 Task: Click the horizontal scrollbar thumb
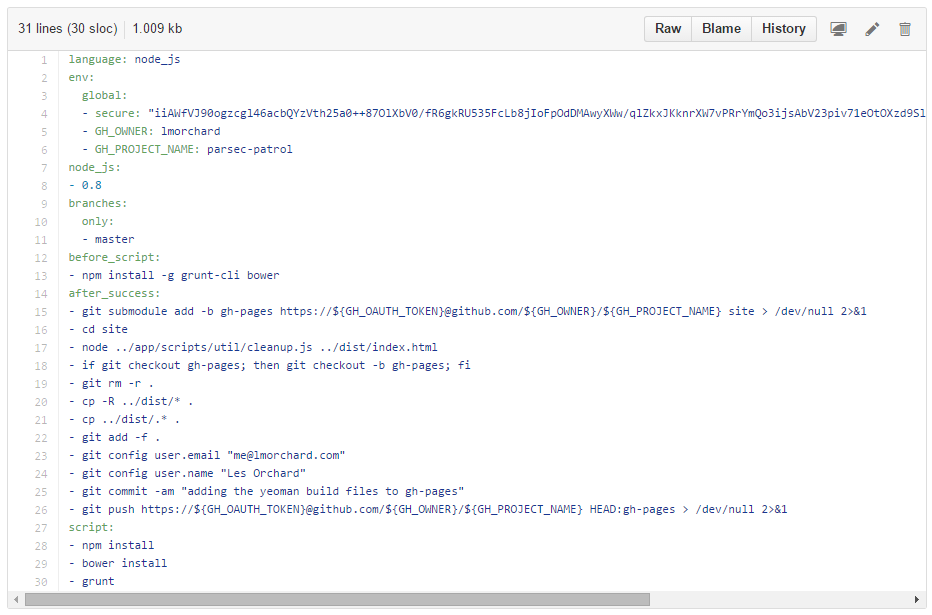(x=337, y=600)
